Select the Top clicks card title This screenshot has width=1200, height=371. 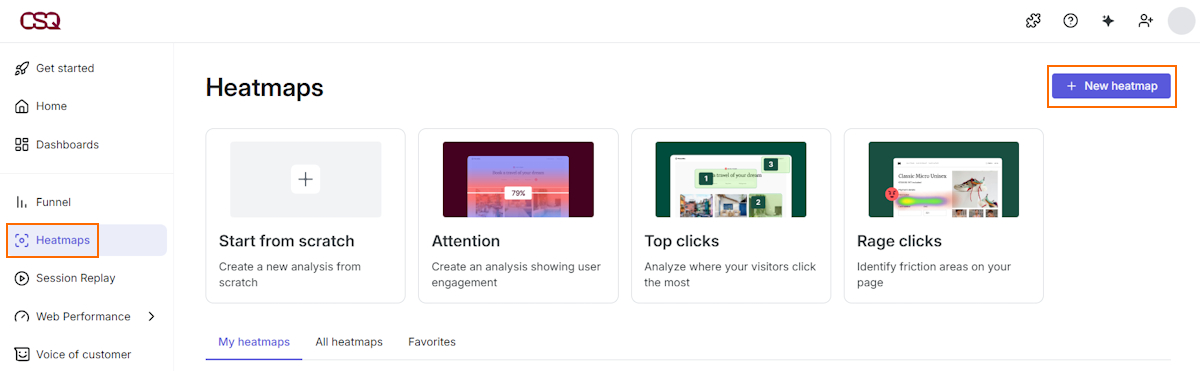point(682,241)
